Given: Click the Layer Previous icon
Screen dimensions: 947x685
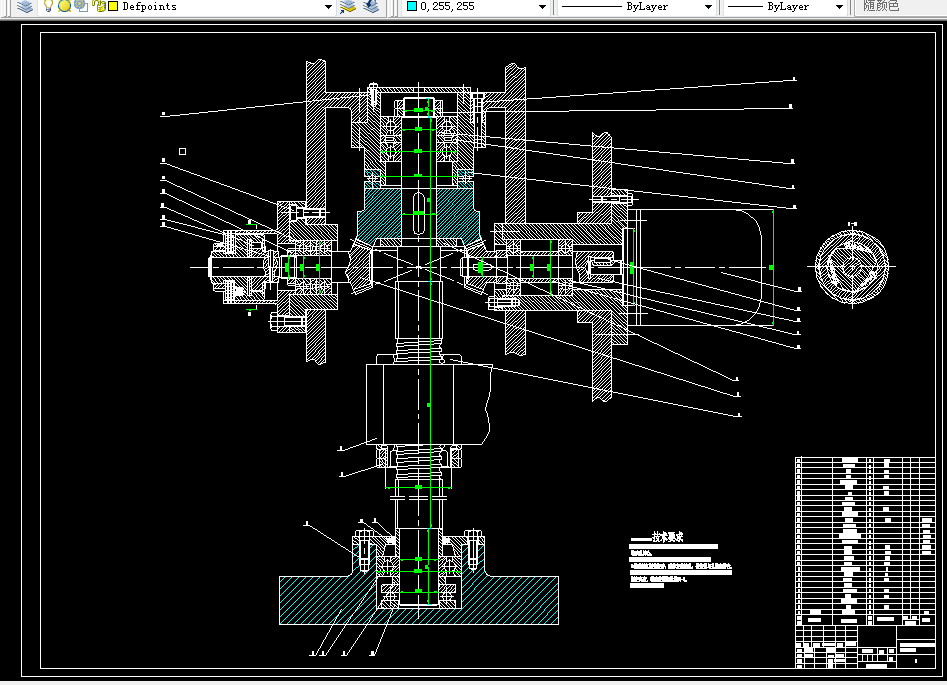Looking at the screenshot, I should 371,6.
